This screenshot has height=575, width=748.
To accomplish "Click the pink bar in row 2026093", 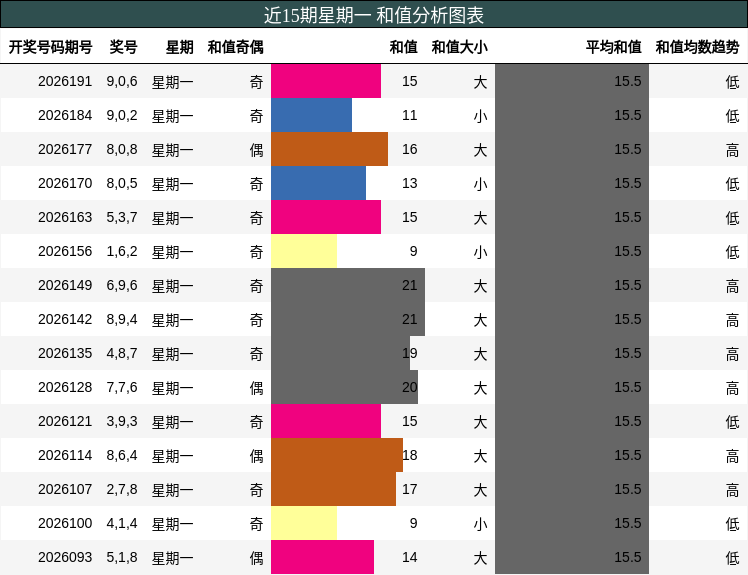I will click(x=322, y=557).
